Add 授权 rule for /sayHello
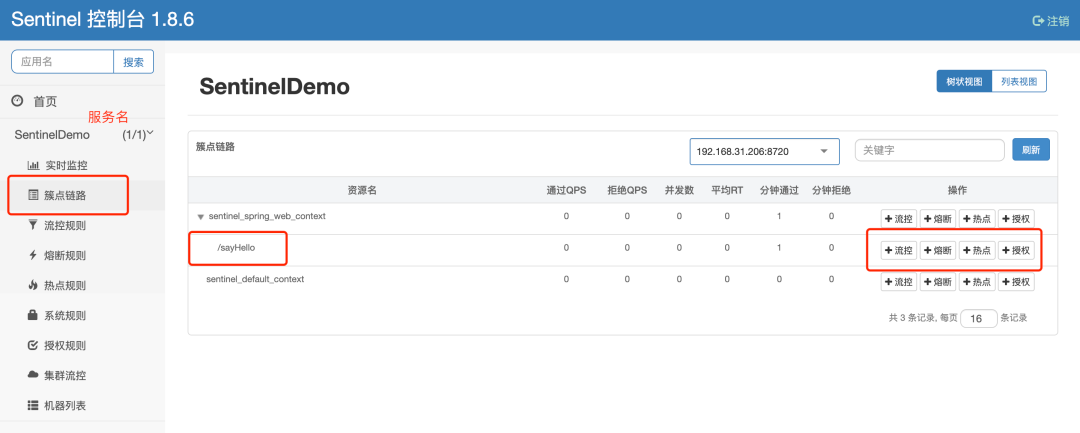Image resolution: width=1080 pixels, height=433 pixels. [x=1016, y=251]
